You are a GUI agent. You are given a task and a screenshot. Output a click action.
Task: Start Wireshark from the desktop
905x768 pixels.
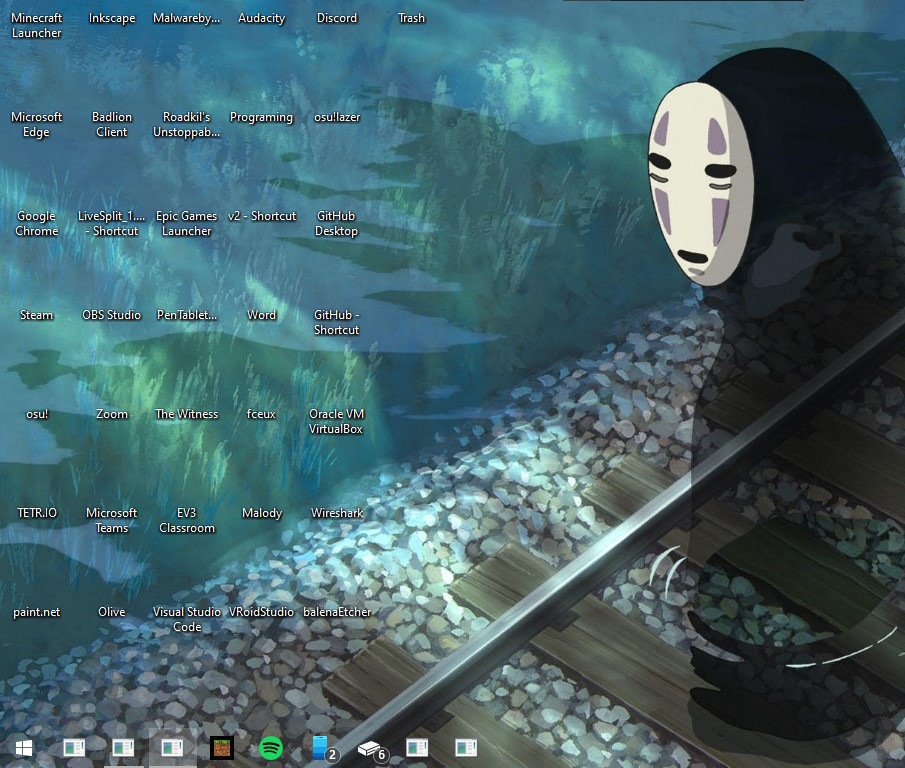point(336,513)
